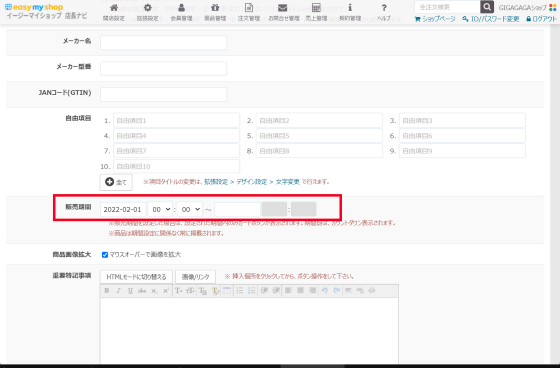Click the 自由項目7 input field
This screenshot has height=368, width=560.
pyautogui.click(x=176, y=151)
